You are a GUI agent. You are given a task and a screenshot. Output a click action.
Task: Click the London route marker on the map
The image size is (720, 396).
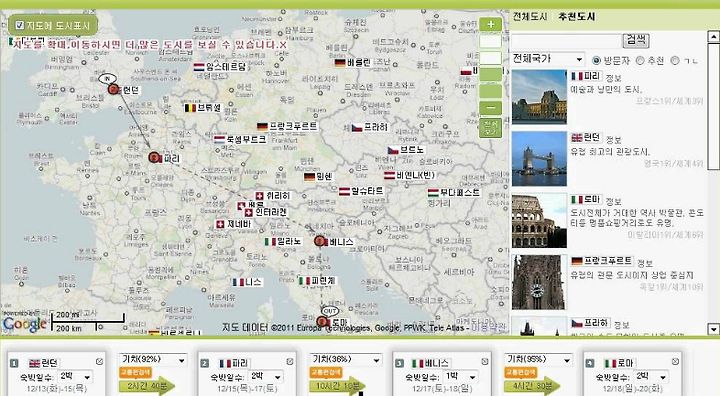tap(113, 89)
